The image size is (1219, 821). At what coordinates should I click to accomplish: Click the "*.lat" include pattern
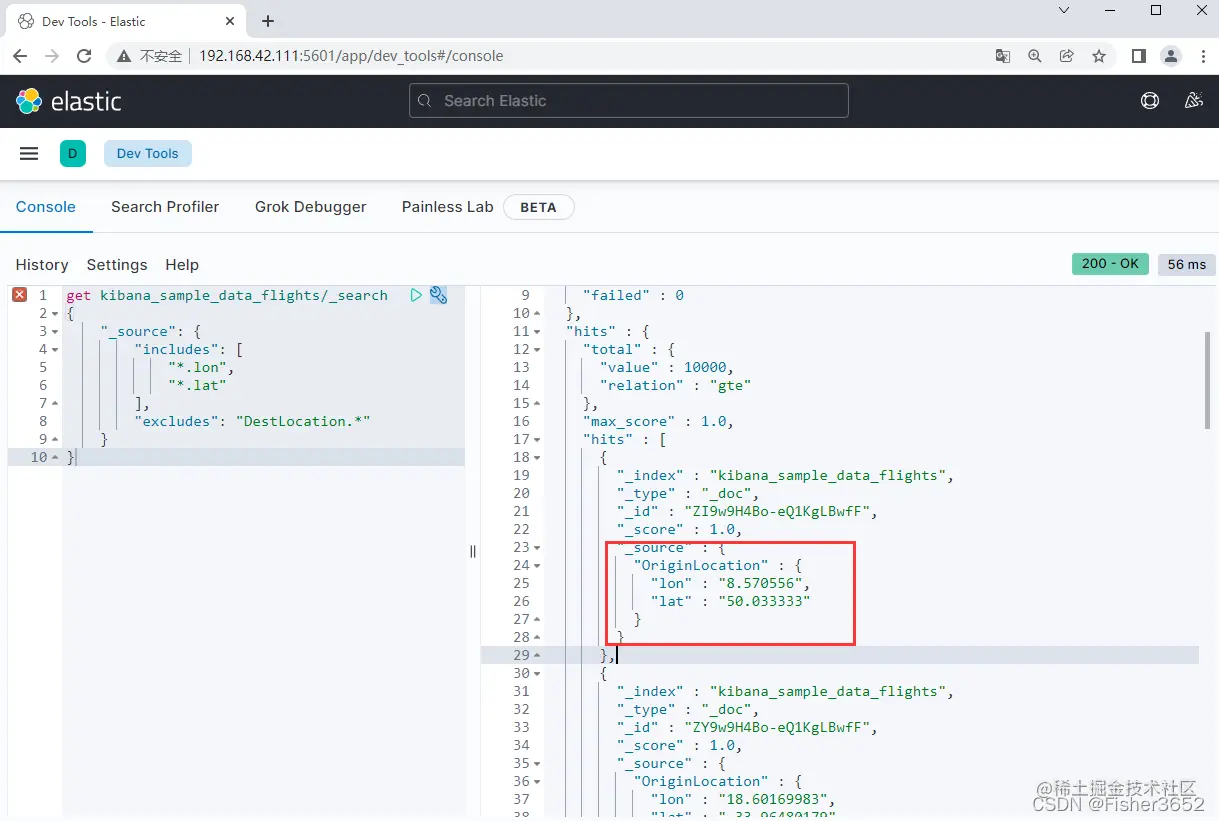point(197,385)
